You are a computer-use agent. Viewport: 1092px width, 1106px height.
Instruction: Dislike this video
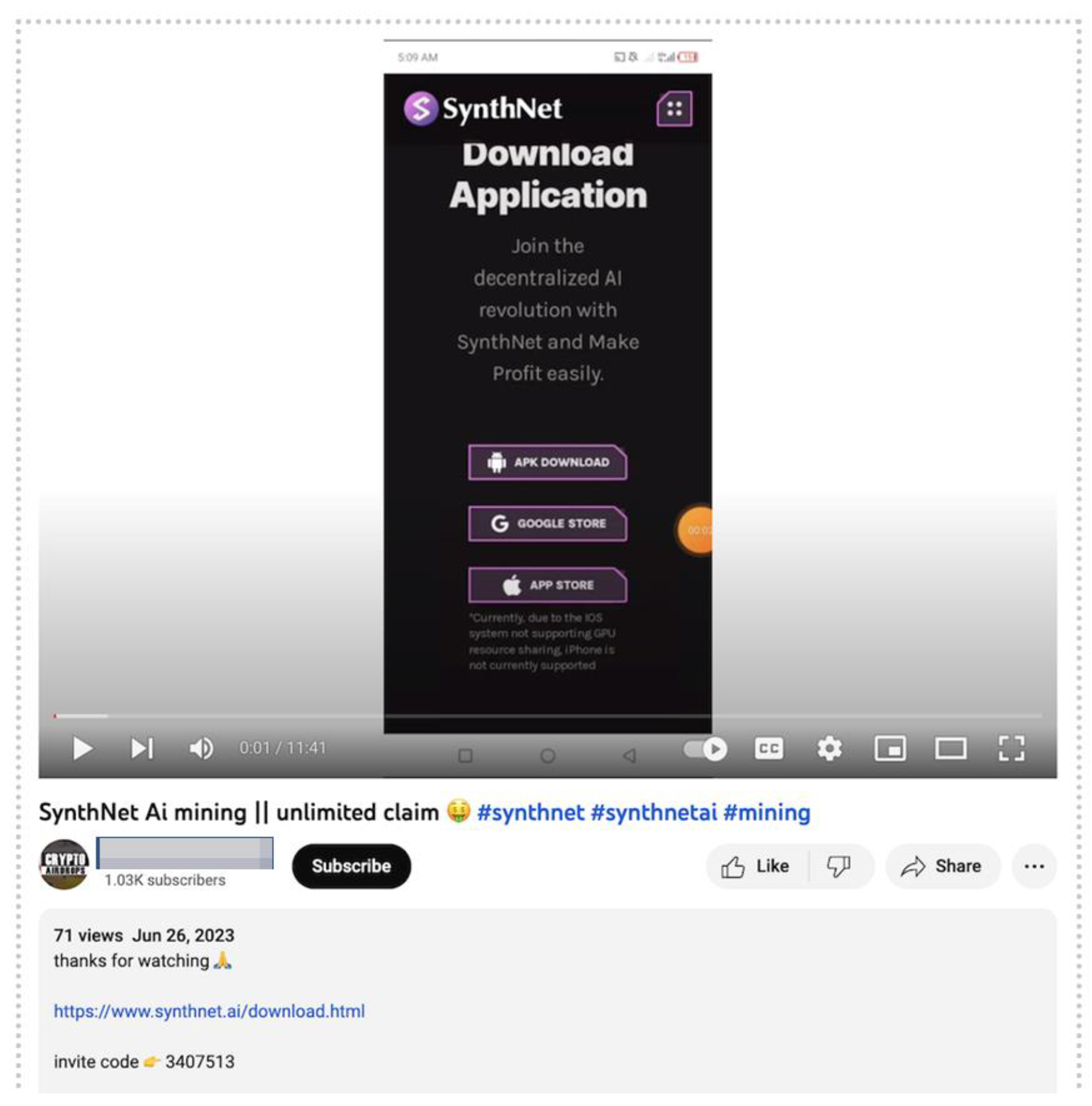[839, 866]
